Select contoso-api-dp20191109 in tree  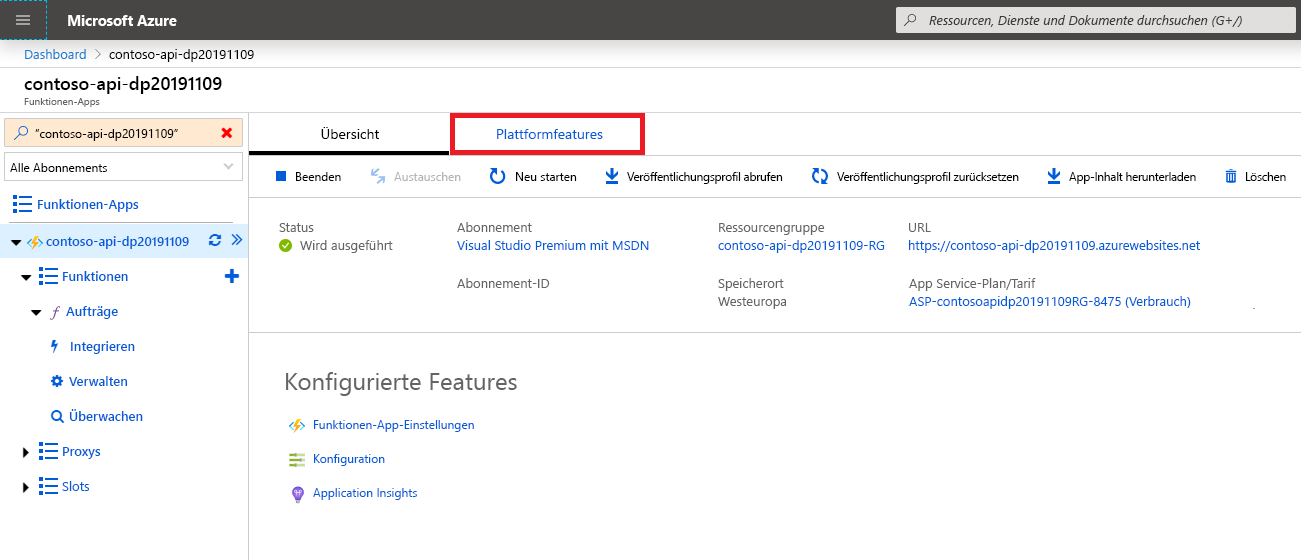[x=117, y=241]
